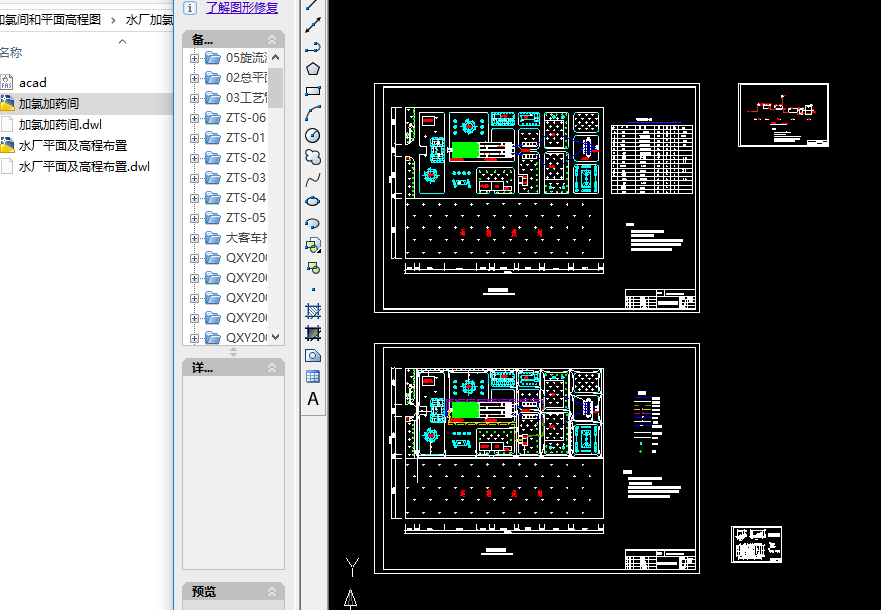Click the Insert Block tool
Viewport: 881px width, 610px height.
coord(313,245)
